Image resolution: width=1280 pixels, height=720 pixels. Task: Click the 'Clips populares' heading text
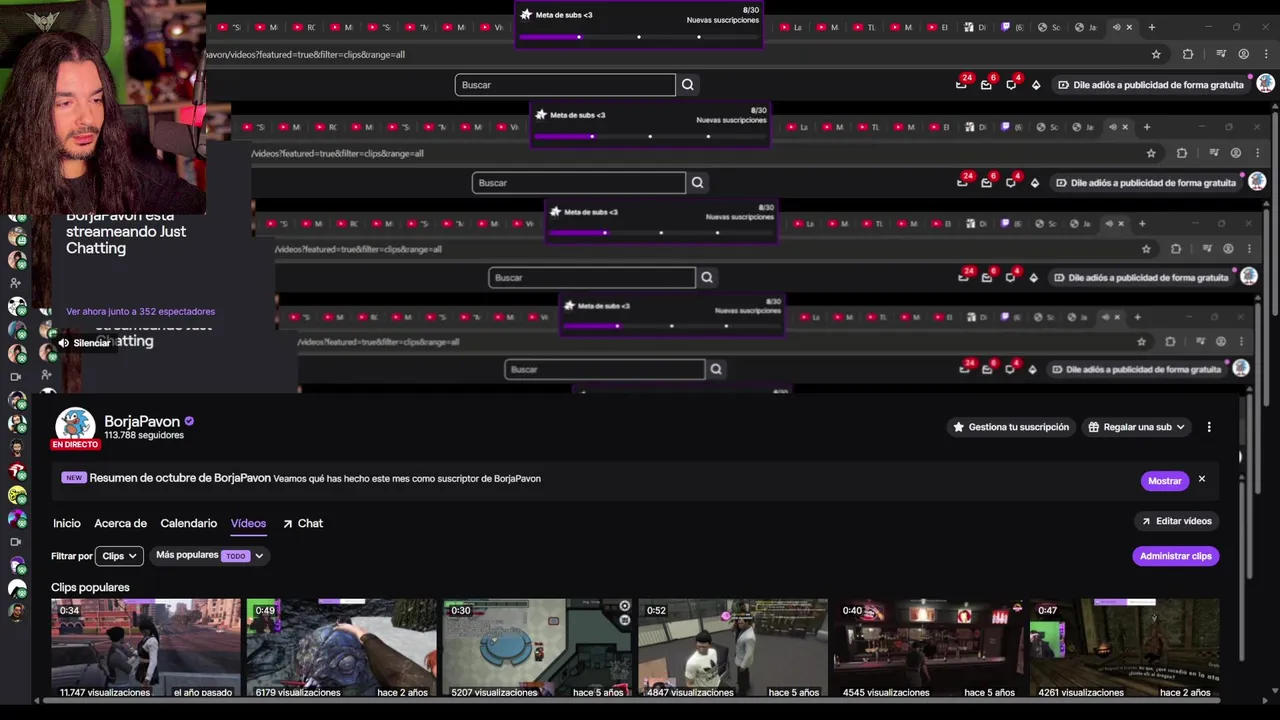point(90,587)
